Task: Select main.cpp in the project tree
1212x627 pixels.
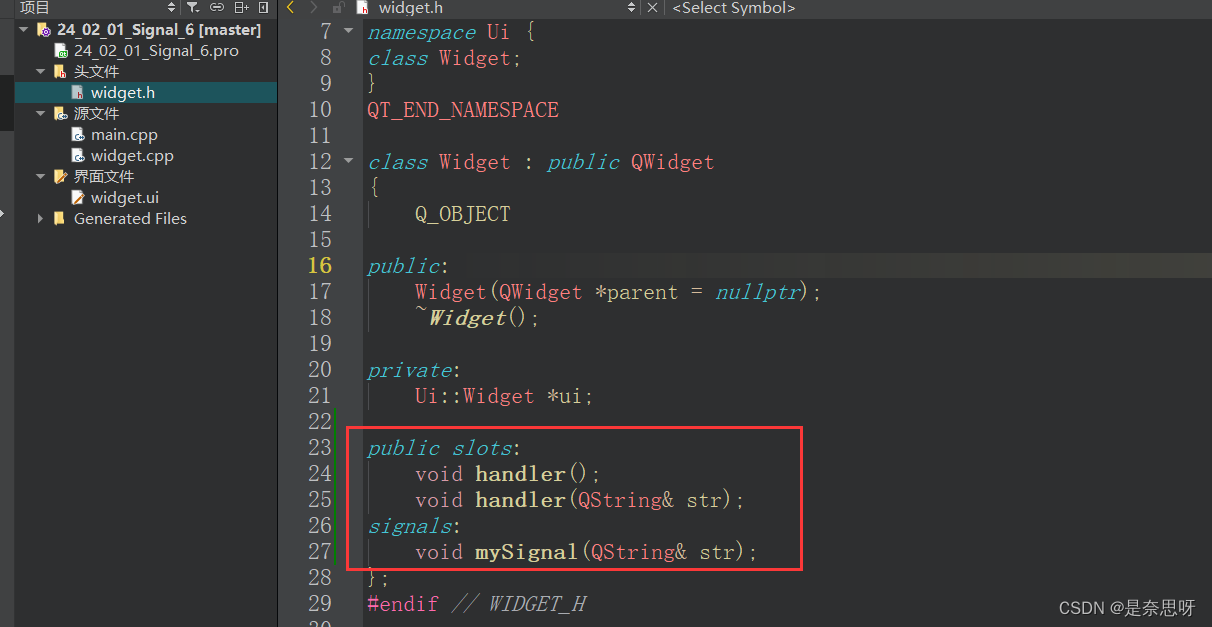Action: pos(124,134)
